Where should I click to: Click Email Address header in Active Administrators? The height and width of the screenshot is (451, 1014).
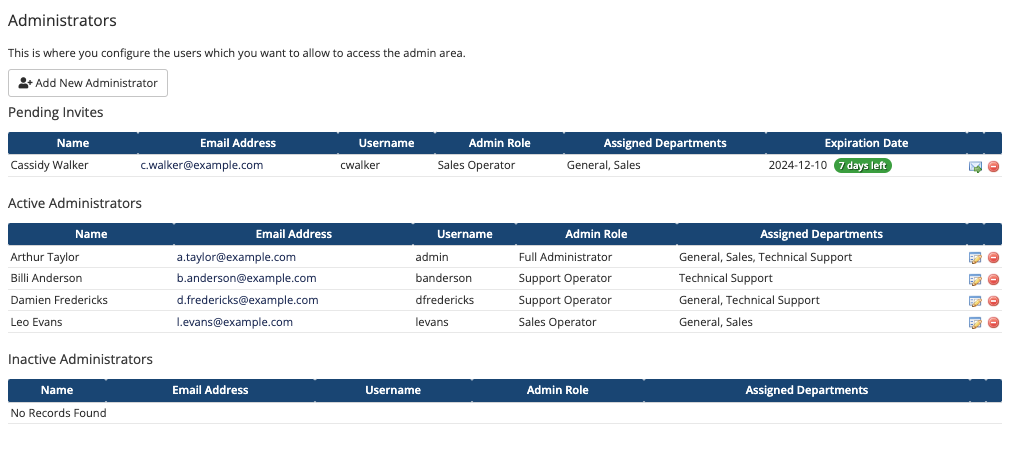click(x=294, y=234)
